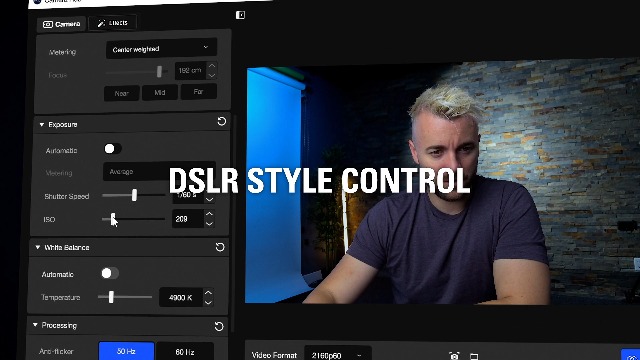Screen dimensions: 640x360
Task: Select 60 Hz anti-flicker
Action: click(185, 351)
